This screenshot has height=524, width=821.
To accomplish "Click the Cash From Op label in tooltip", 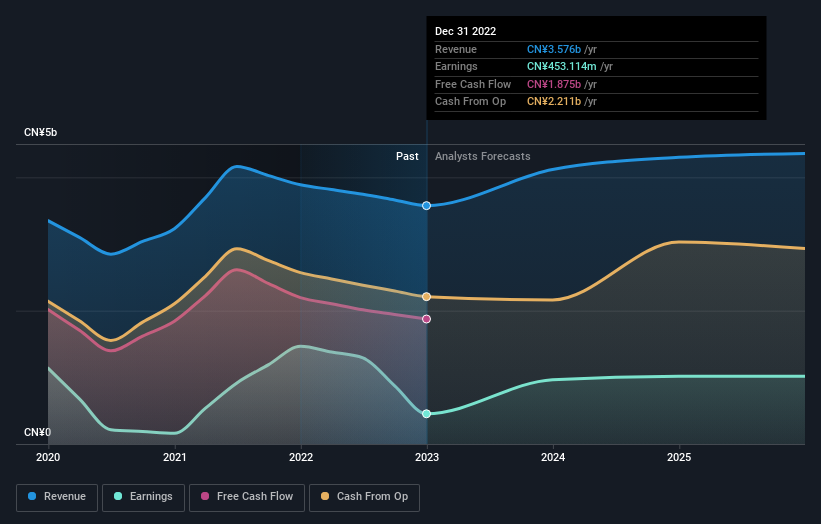I will pyautogui.click(x=470, y=102).
